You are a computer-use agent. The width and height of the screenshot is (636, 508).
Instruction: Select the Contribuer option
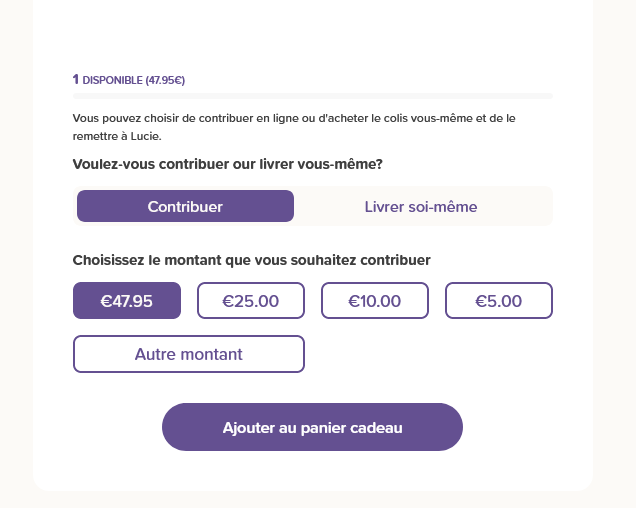click(x=185, y=206)
